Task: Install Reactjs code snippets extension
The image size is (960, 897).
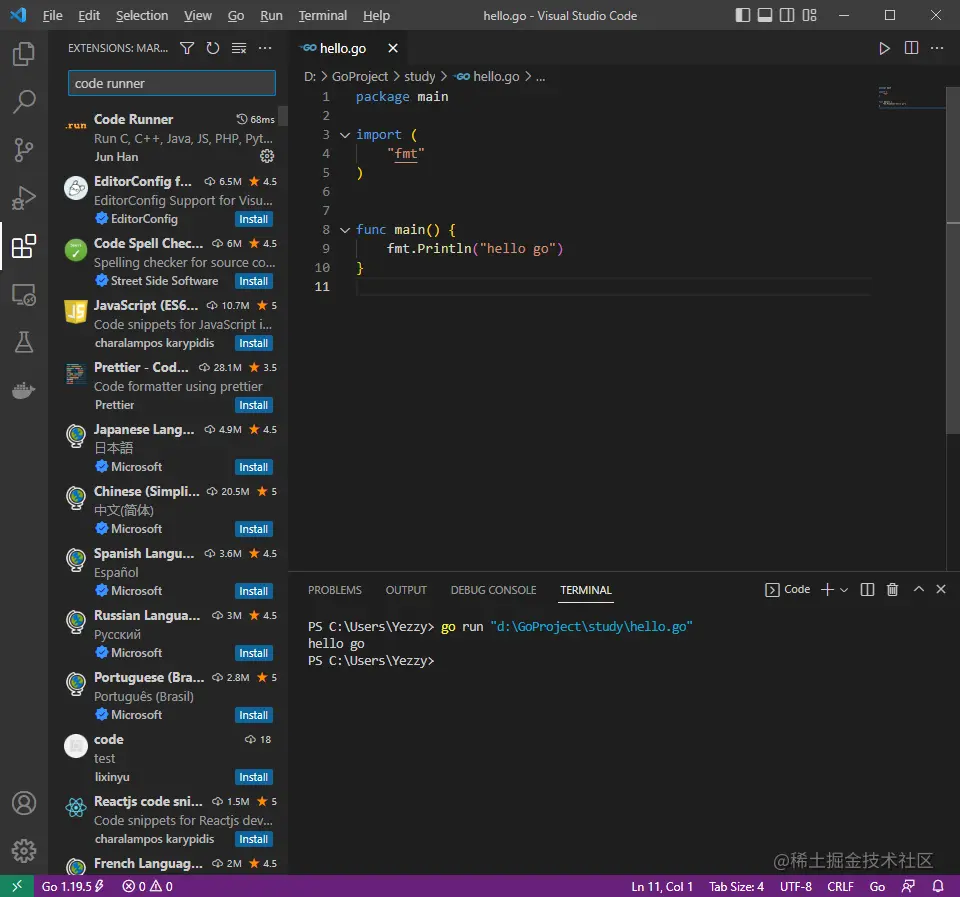Action: (x=253, y=839)
